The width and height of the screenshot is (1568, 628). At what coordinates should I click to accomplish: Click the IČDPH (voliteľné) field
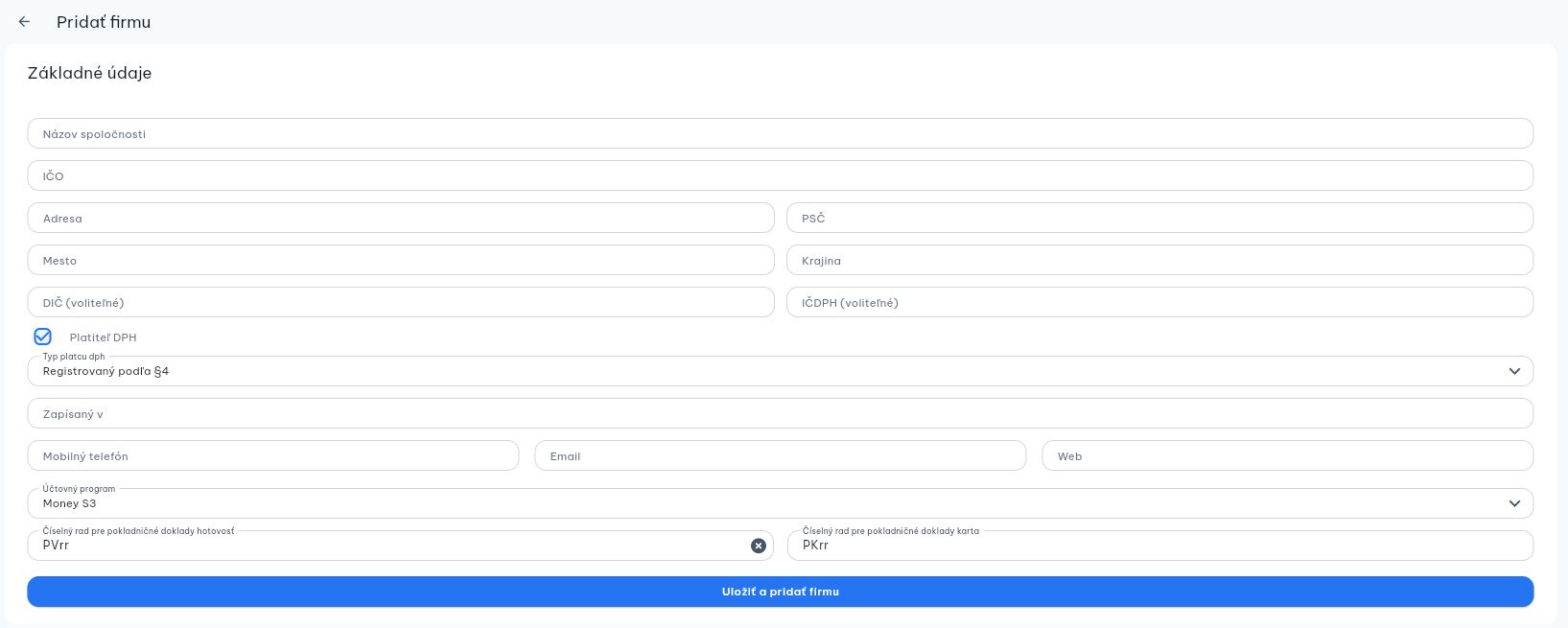point(1160,302)
